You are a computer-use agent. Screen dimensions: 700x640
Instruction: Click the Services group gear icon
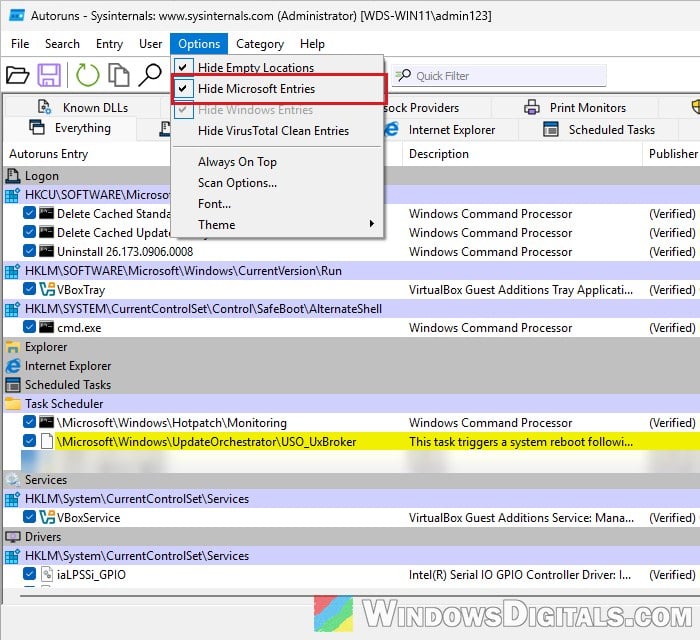coord(12,480)
